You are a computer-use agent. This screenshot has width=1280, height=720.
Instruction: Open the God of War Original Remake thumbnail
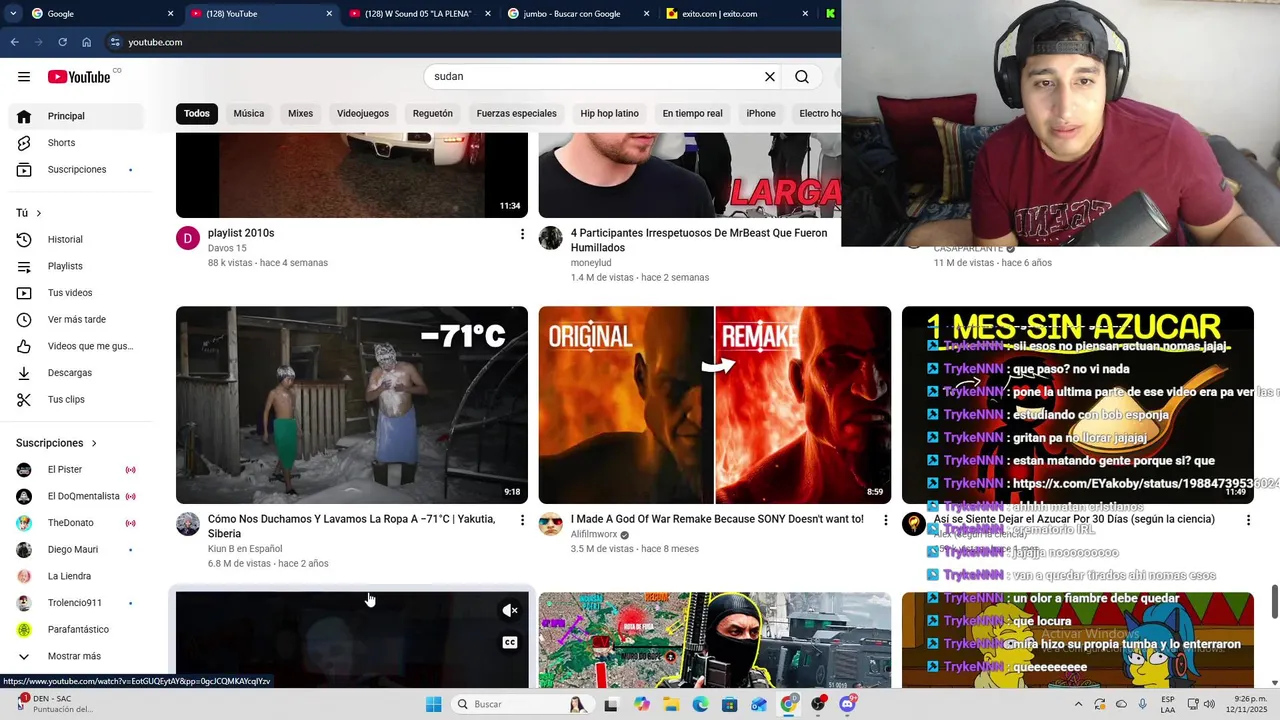click(715, 405)
